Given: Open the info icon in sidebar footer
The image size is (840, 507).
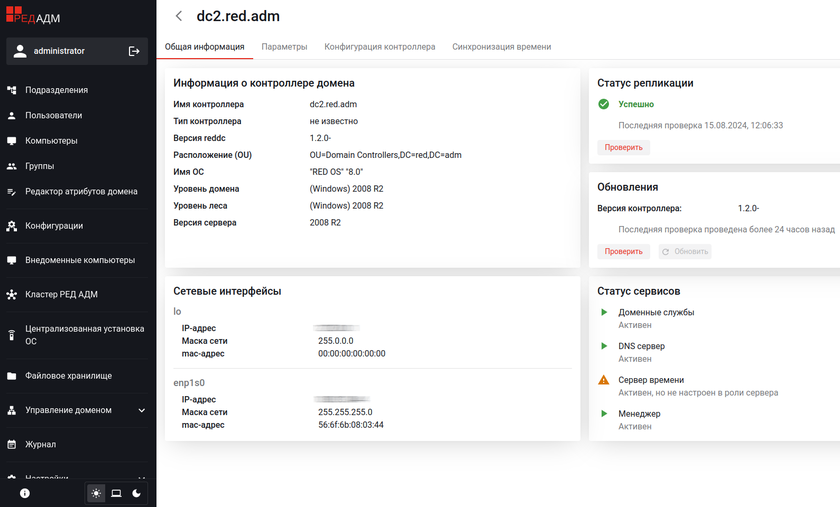Looking at the screenshot, I should pyautogui.click(x=25, y=493).
